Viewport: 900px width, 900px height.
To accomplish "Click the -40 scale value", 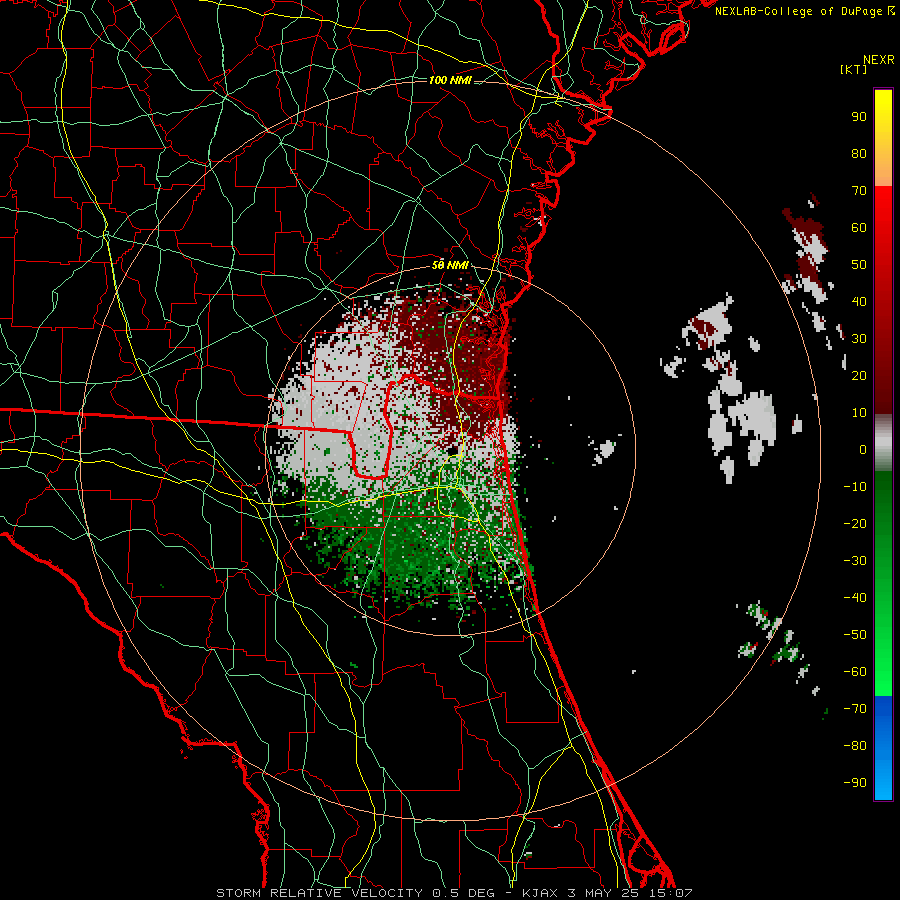I will click(x=855, y=598).
